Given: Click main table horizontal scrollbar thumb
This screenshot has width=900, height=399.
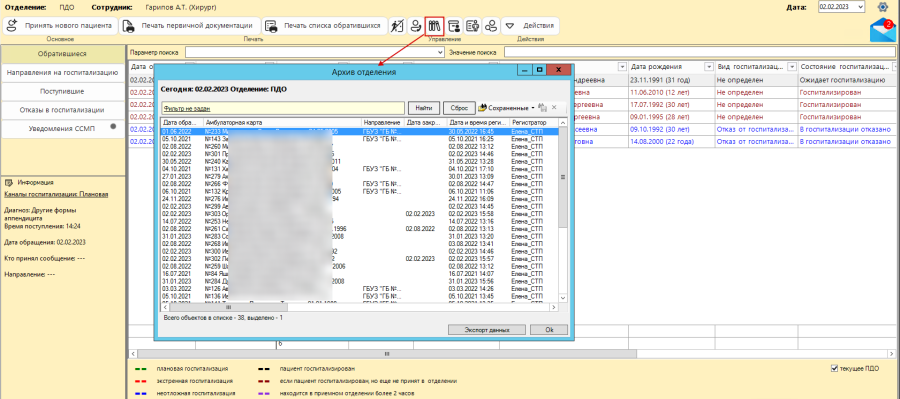Looking at the screenshot, I should pos(386,354).
